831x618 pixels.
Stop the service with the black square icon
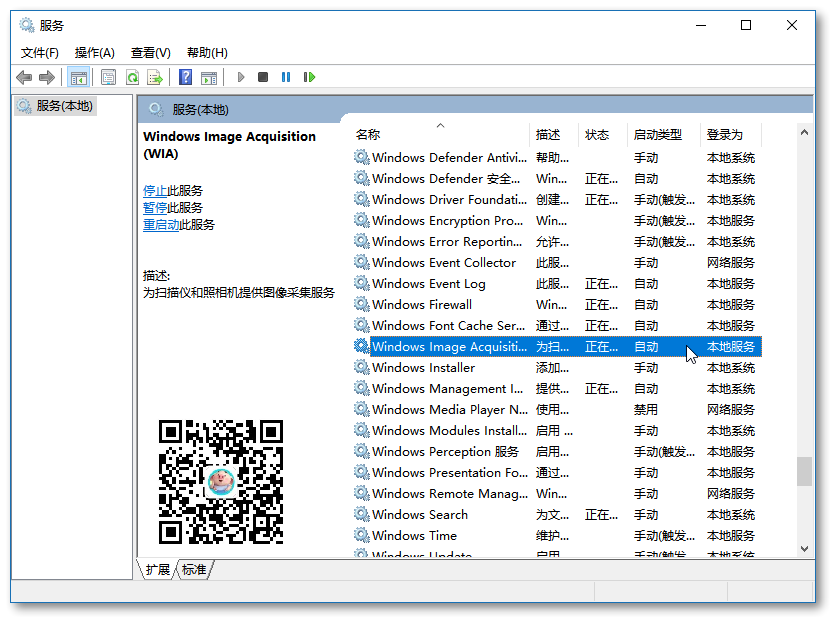pos(263,77)
